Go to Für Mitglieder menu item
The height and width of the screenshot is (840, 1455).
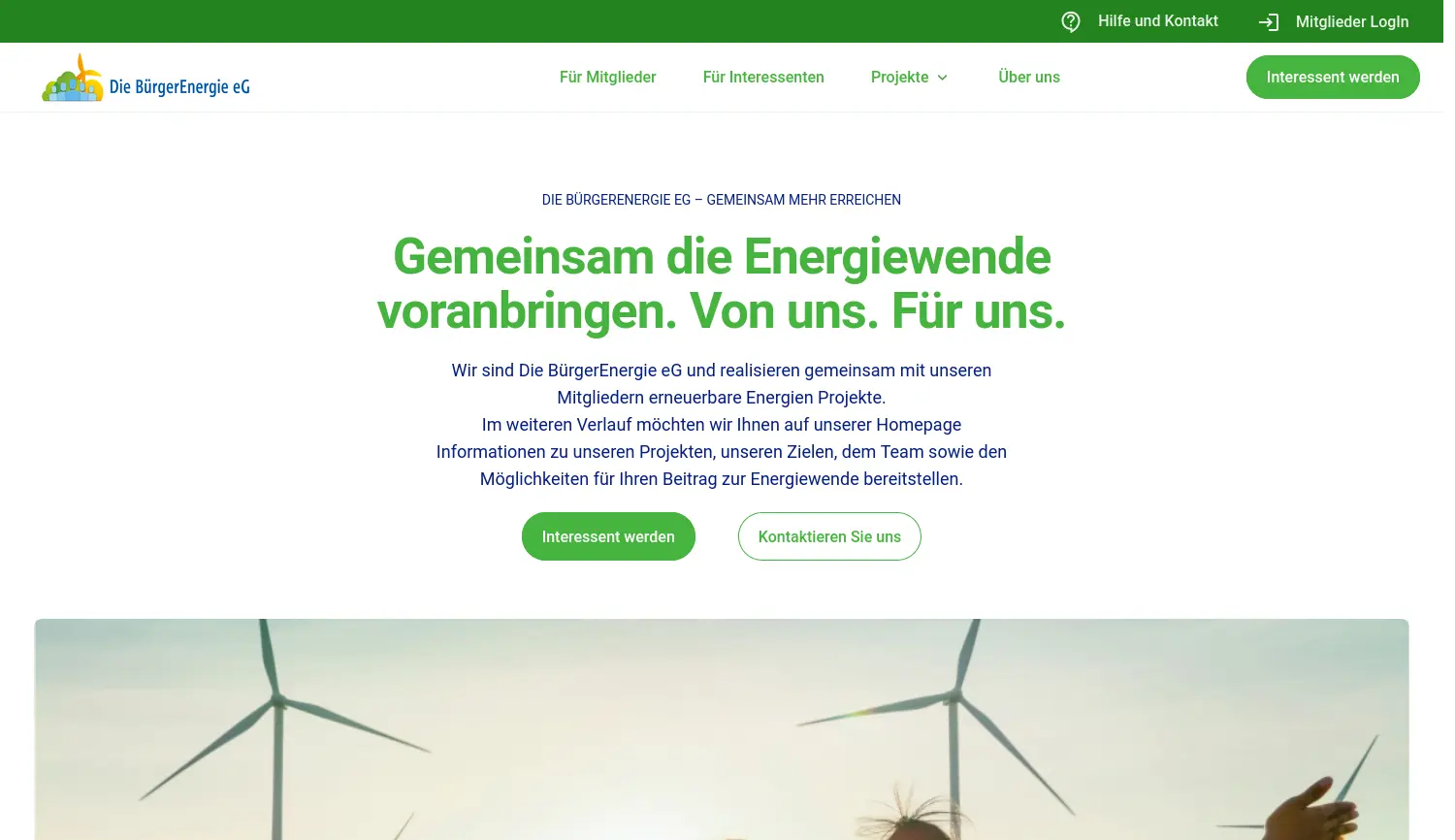(x=608, y=78)
